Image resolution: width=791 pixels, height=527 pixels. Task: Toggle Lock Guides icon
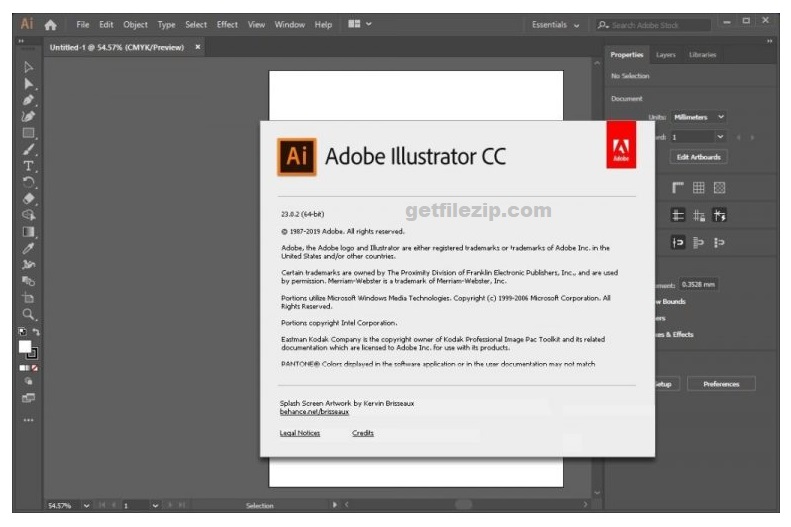point(699,215)
